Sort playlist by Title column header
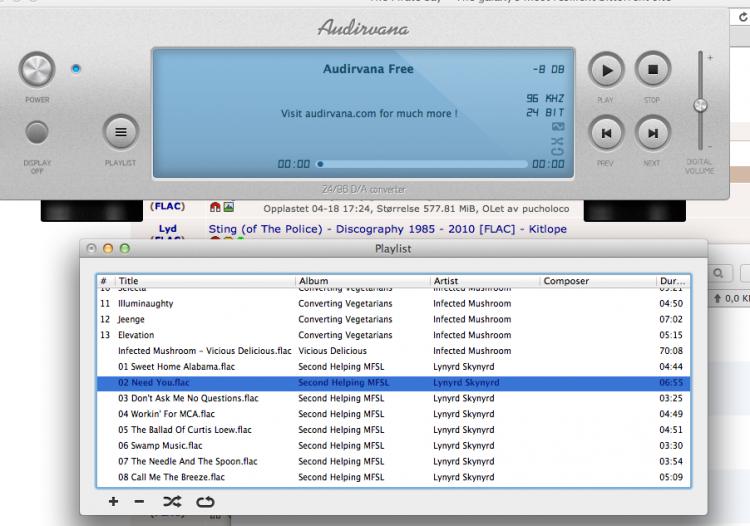Image resolution: width=750 pixels, height=526 pixels. click(x=200, y=281)
